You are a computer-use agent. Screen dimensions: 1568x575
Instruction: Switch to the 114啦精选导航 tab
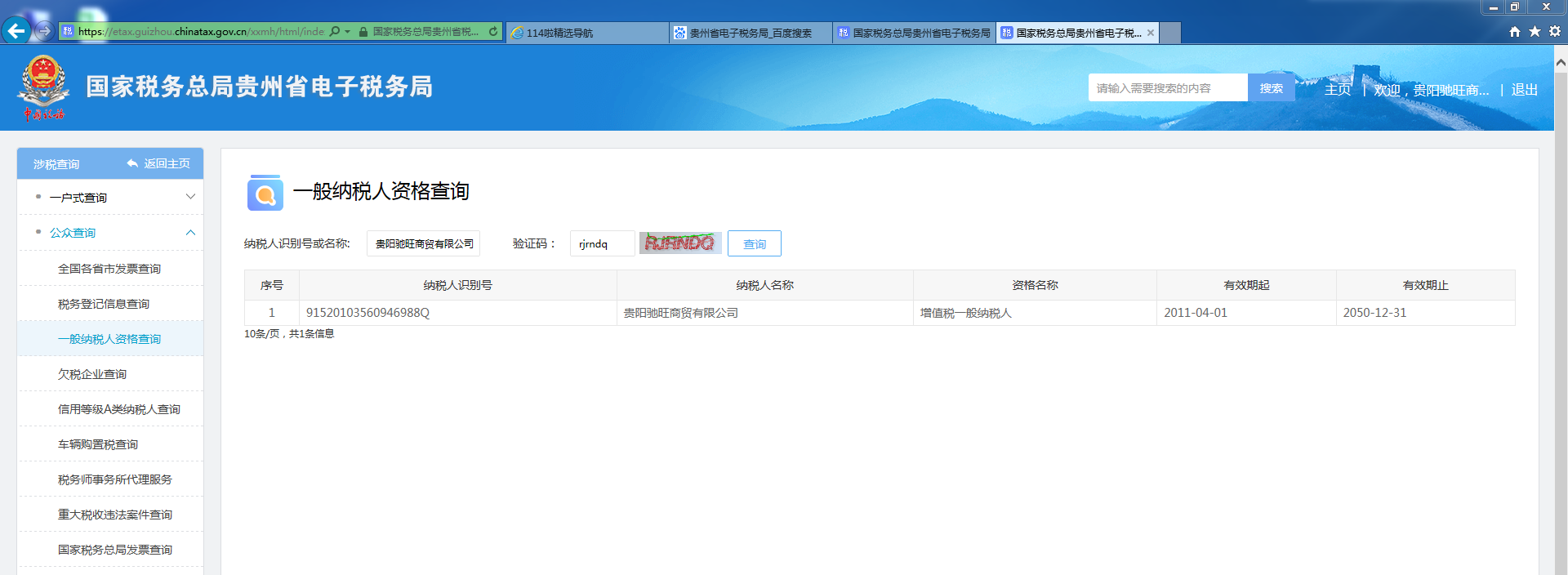pos(586,33)
